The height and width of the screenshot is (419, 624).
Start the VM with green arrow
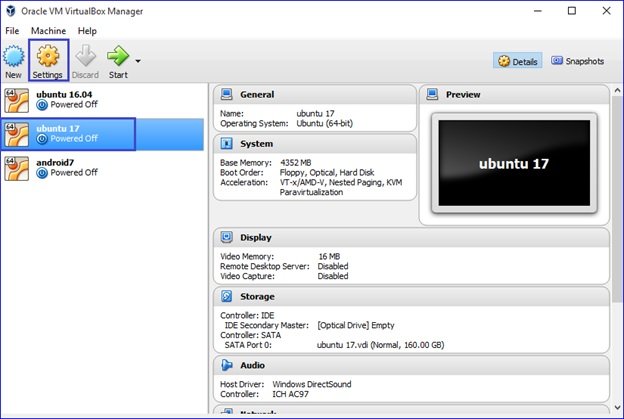pos(118,56)
